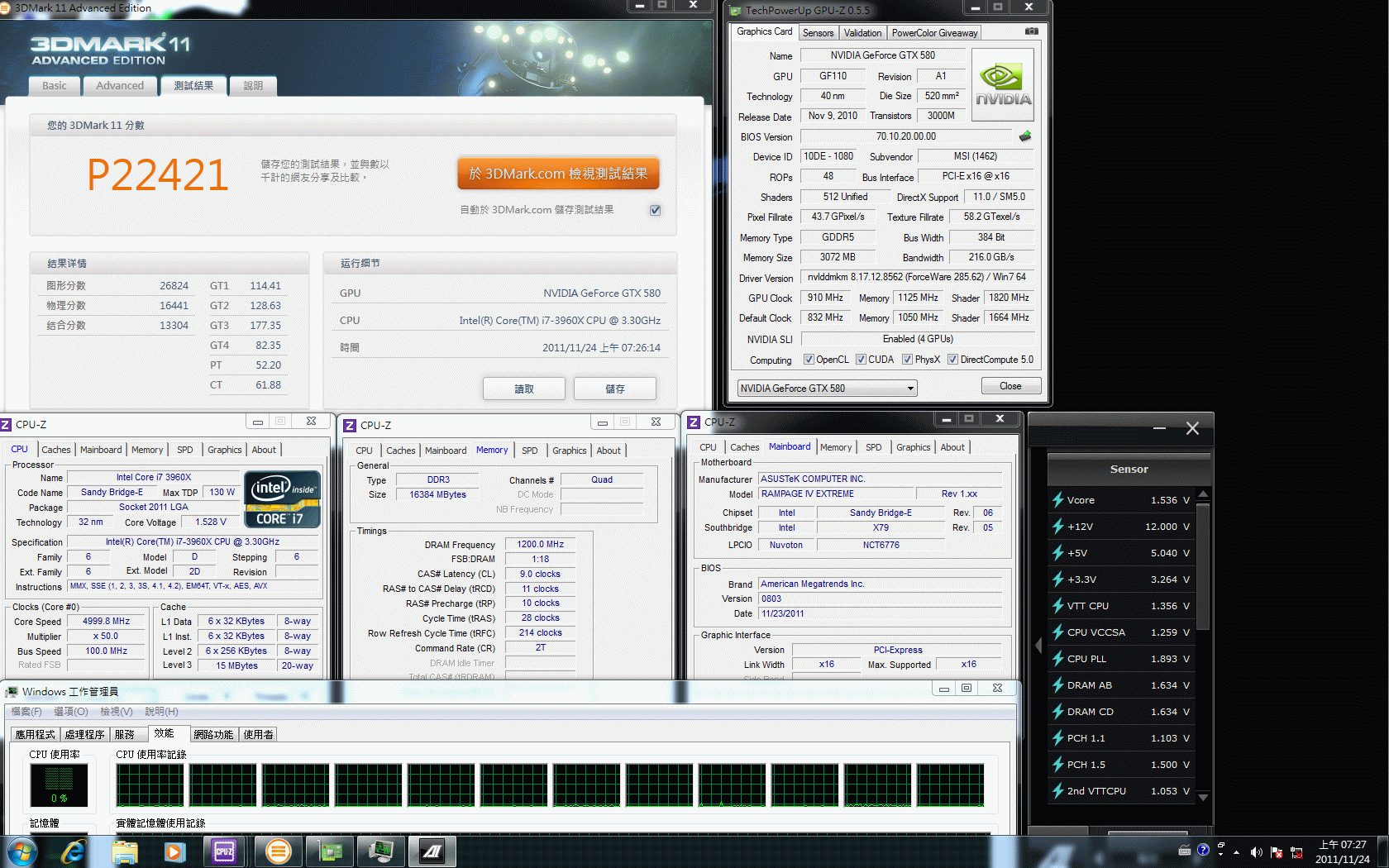The width and height of the screenshot is (1389, 868).
Task: Click the Sensor list scroll-up arrow
Action: [x=1203, y=494]
